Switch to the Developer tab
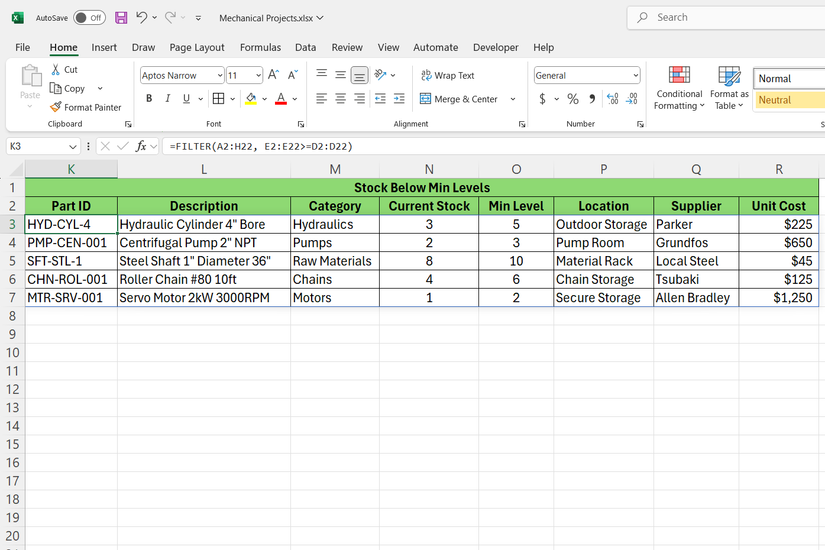The height and width of the screenshot is (550, 825). [x=496, y=47]
